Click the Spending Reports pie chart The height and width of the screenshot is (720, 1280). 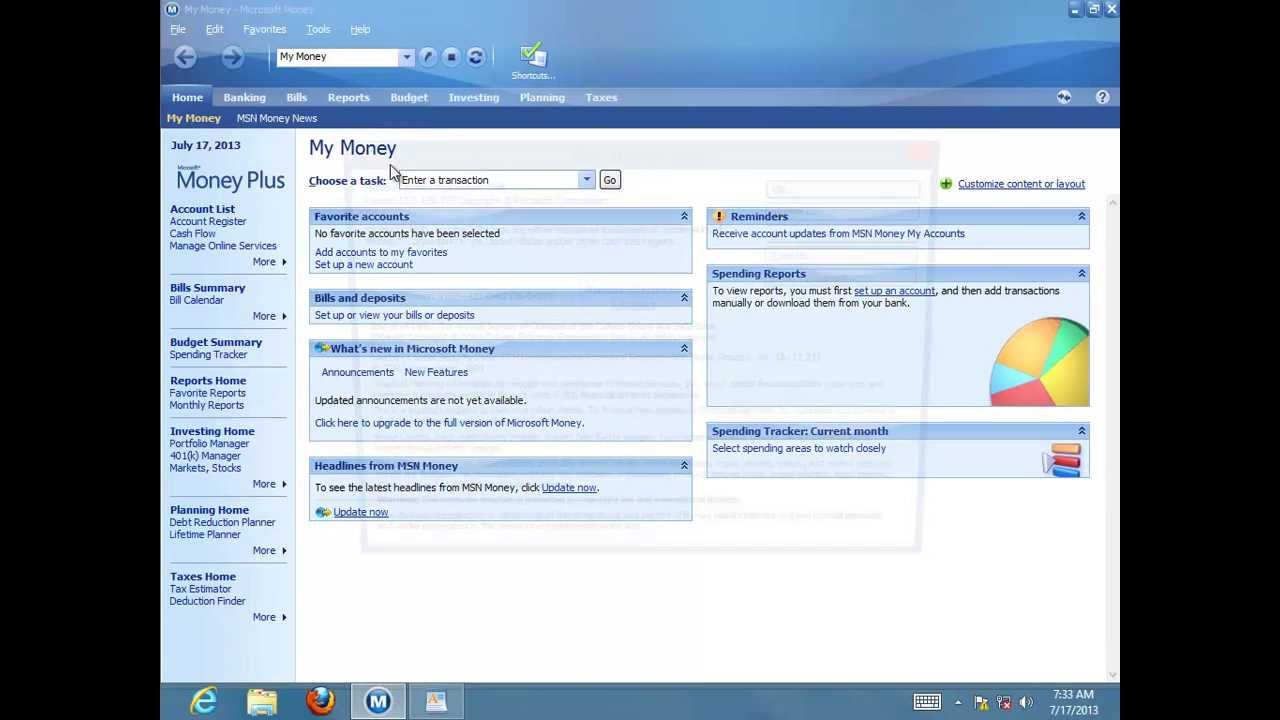pos(1039,361)
